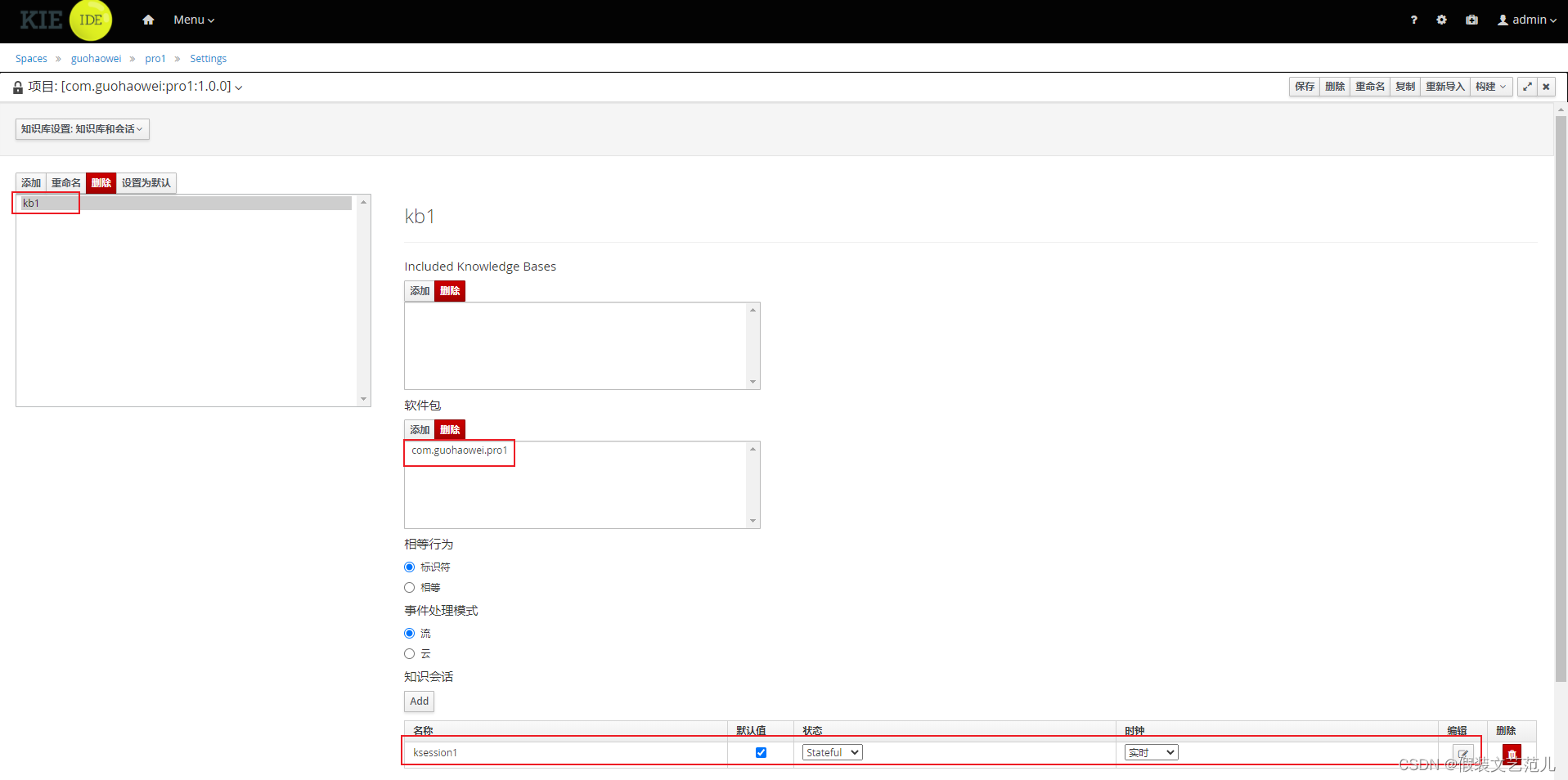Open the settings gear icon

click(1441, 20)
